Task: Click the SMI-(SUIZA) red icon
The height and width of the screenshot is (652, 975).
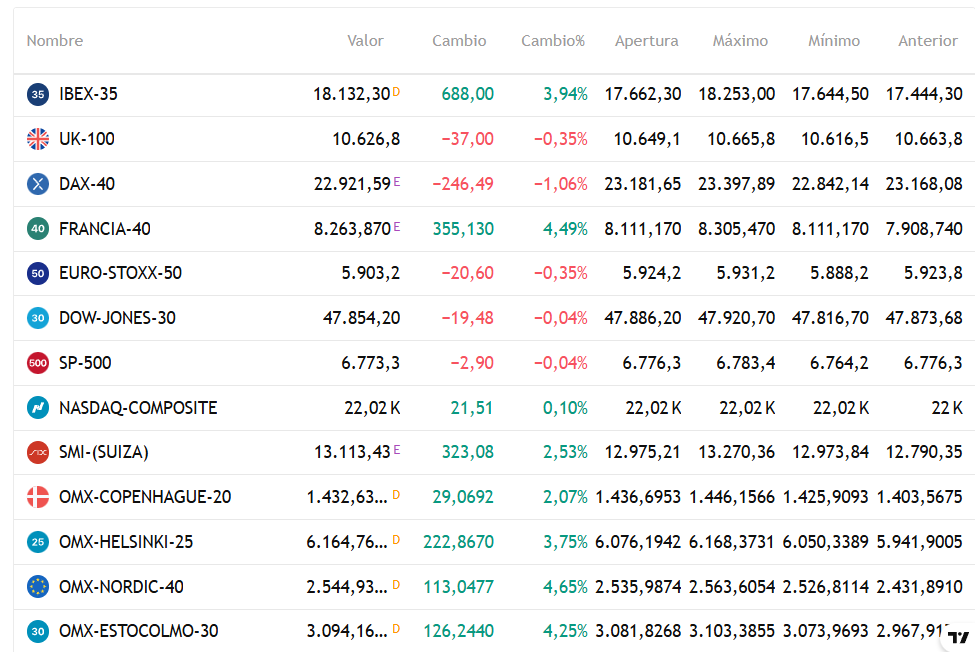Action: pos(38,452)
